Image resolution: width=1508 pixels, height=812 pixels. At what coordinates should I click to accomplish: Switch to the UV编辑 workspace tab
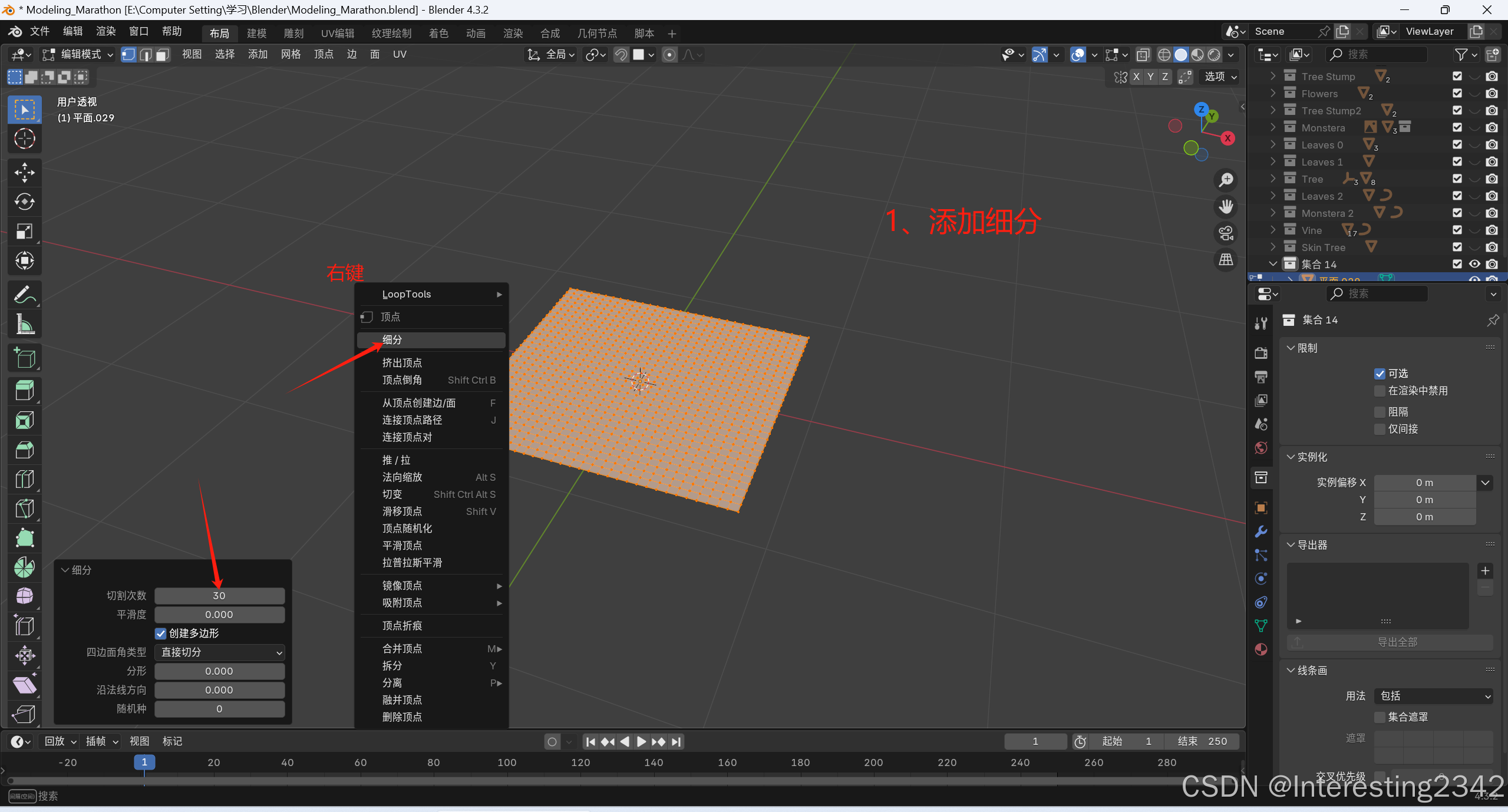[338, 34]
